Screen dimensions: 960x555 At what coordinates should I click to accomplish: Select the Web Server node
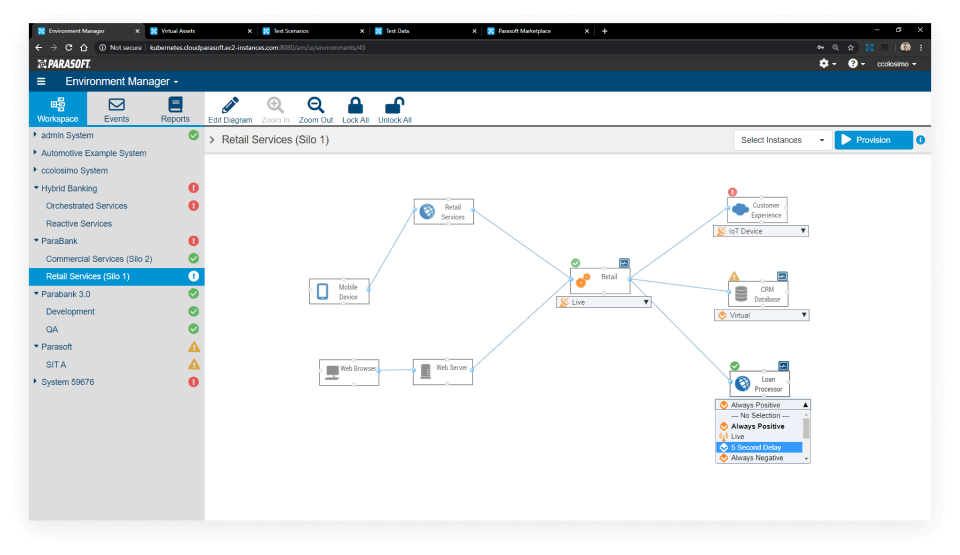(443, 371)
